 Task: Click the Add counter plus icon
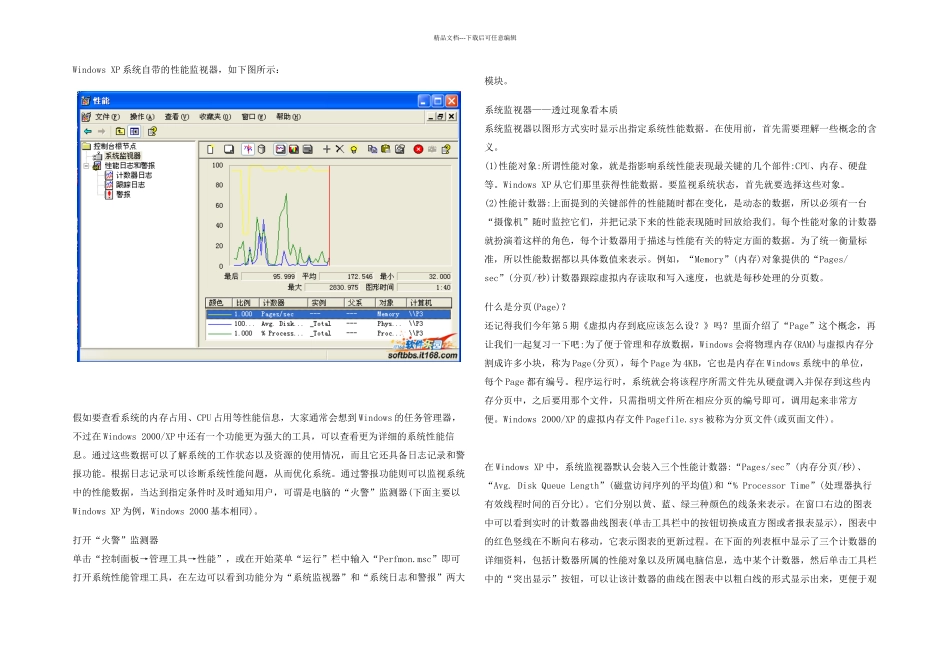coord(327,149)
